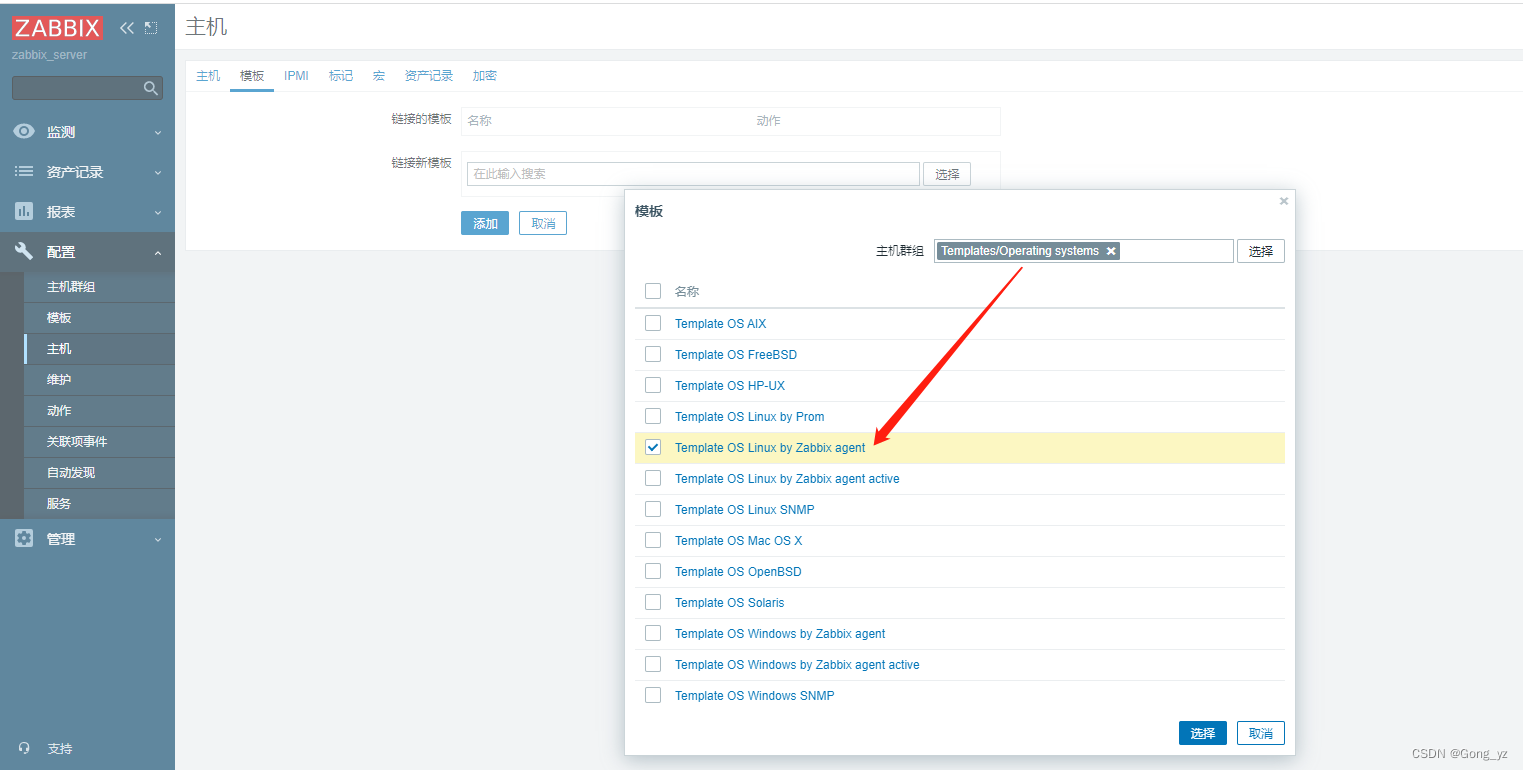Check Template OS Windows by Zabbix agent active checkbox
The image size is (1523, 770).
coord(653,664)
